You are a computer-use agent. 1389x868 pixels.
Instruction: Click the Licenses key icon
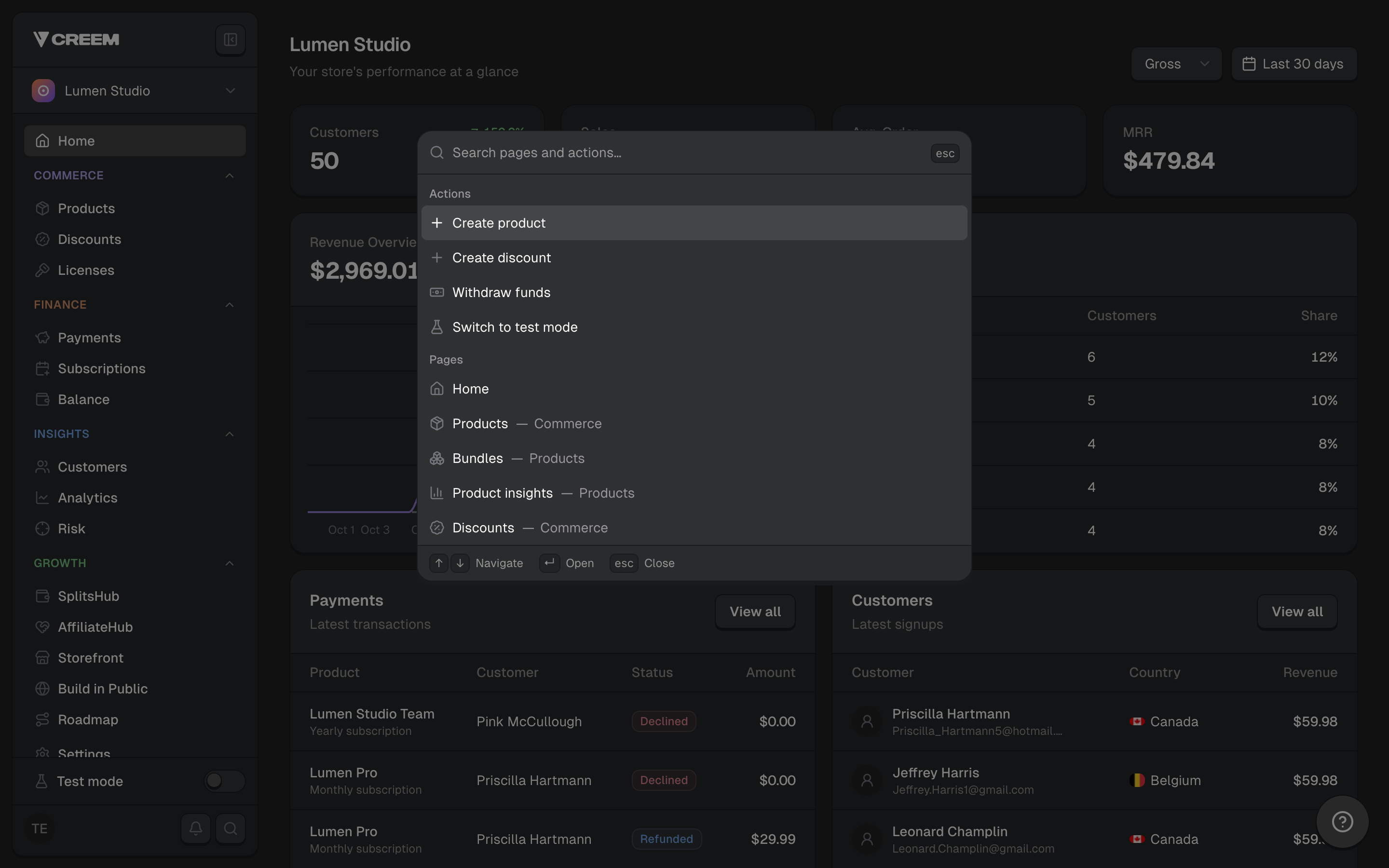(x=42, y=271)
